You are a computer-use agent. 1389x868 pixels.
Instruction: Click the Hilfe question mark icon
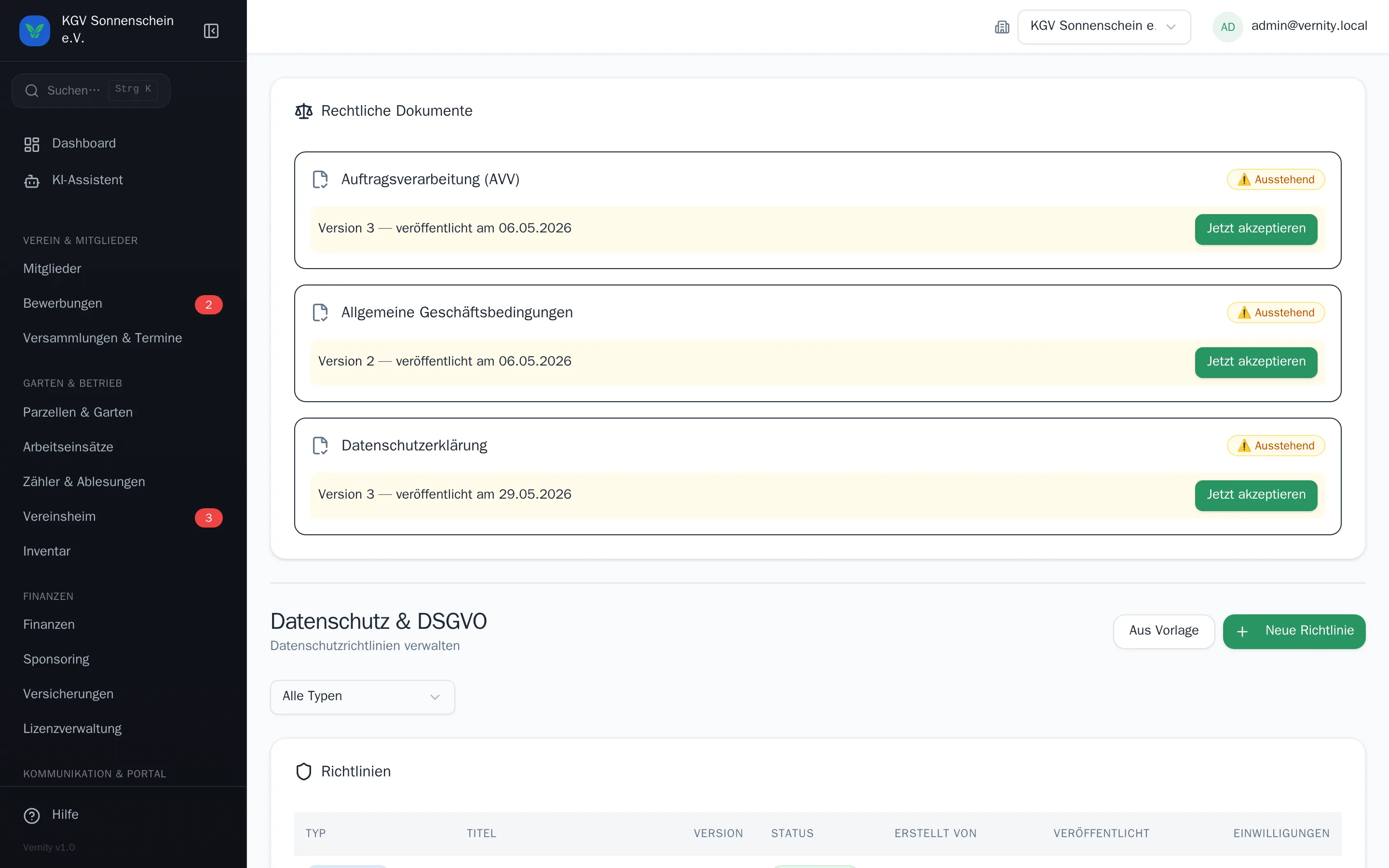(x=31, y=815)
